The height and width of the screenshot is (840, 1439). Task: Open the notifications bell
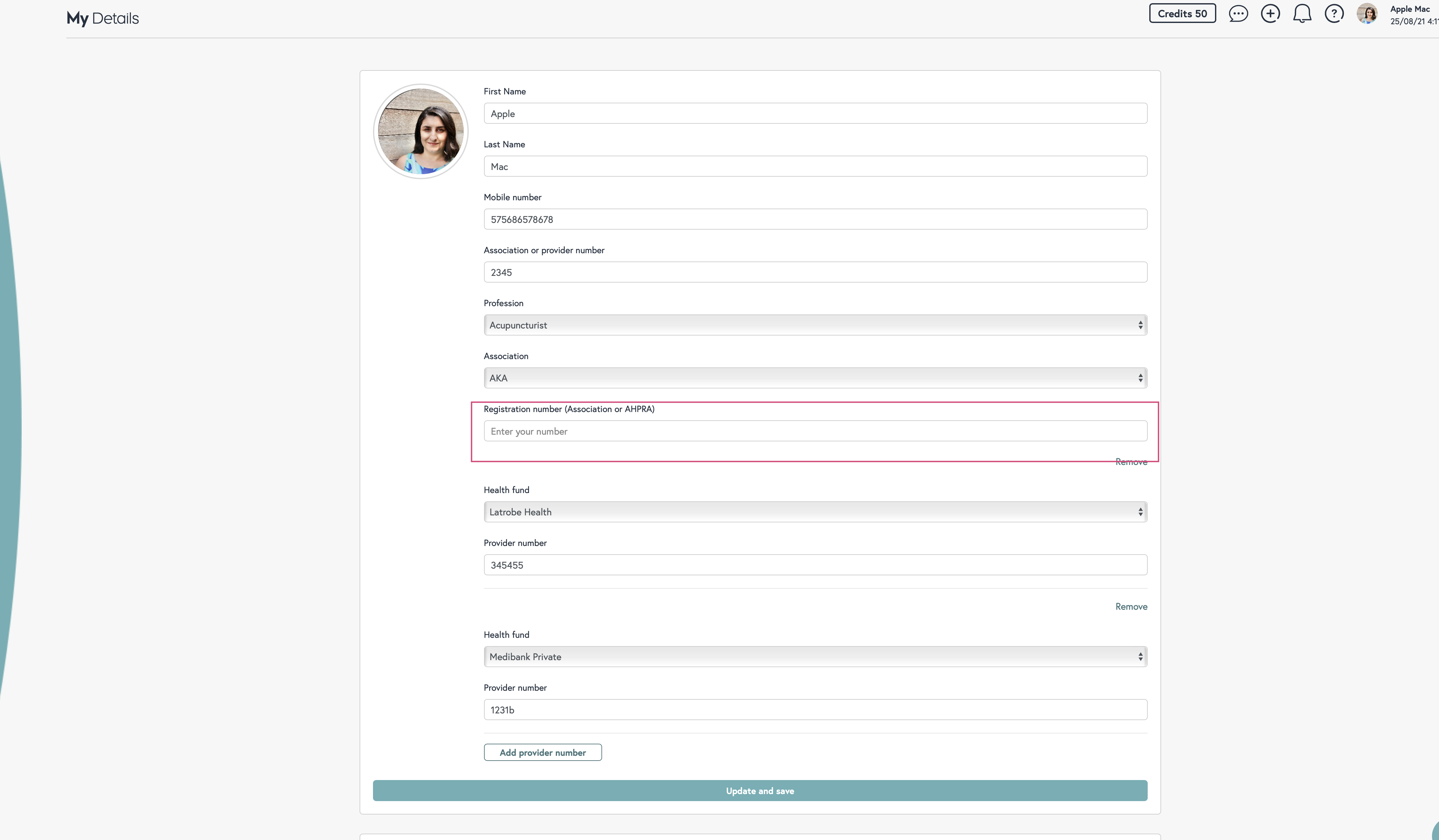point(1302,14)
